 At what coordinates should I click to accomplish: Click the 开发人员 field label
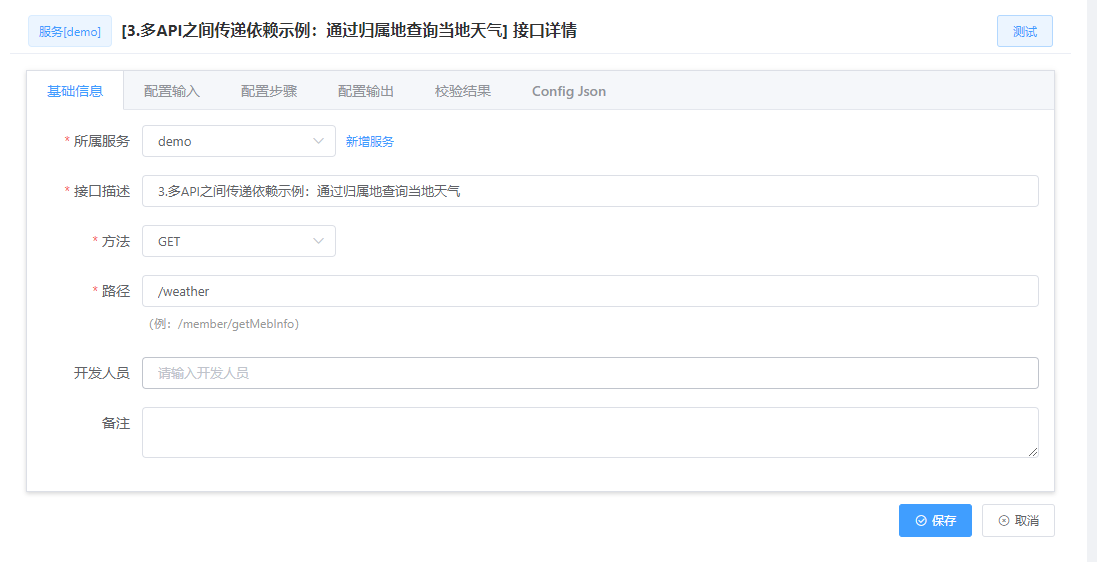pos(101,373)
